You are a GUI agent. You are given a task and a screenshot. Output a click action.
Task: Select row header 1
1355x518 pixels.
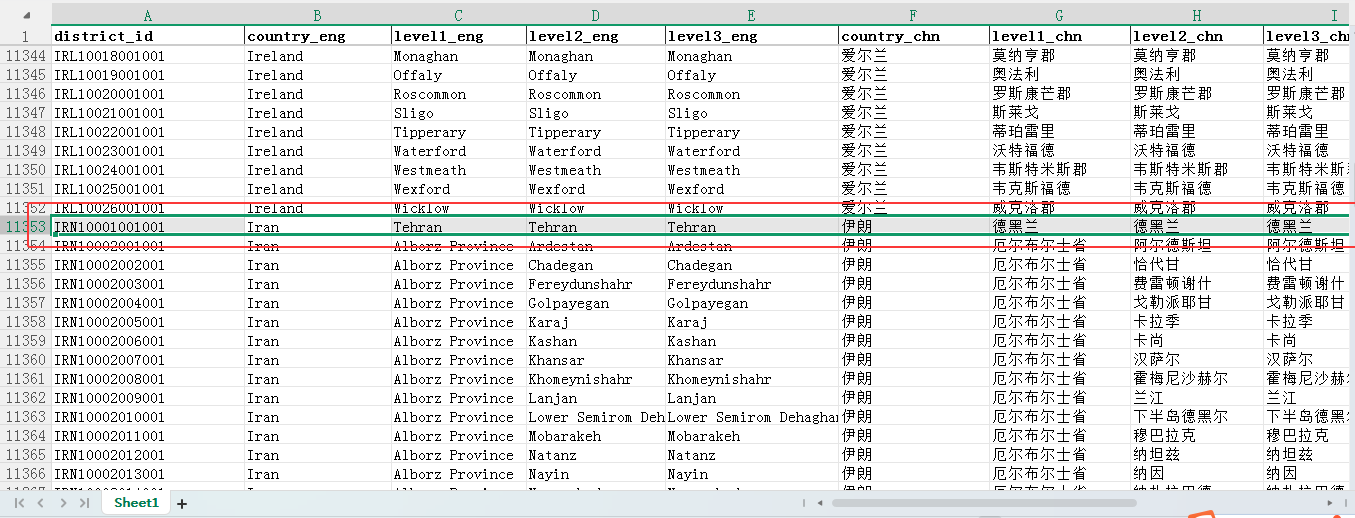tap(26, 36)
